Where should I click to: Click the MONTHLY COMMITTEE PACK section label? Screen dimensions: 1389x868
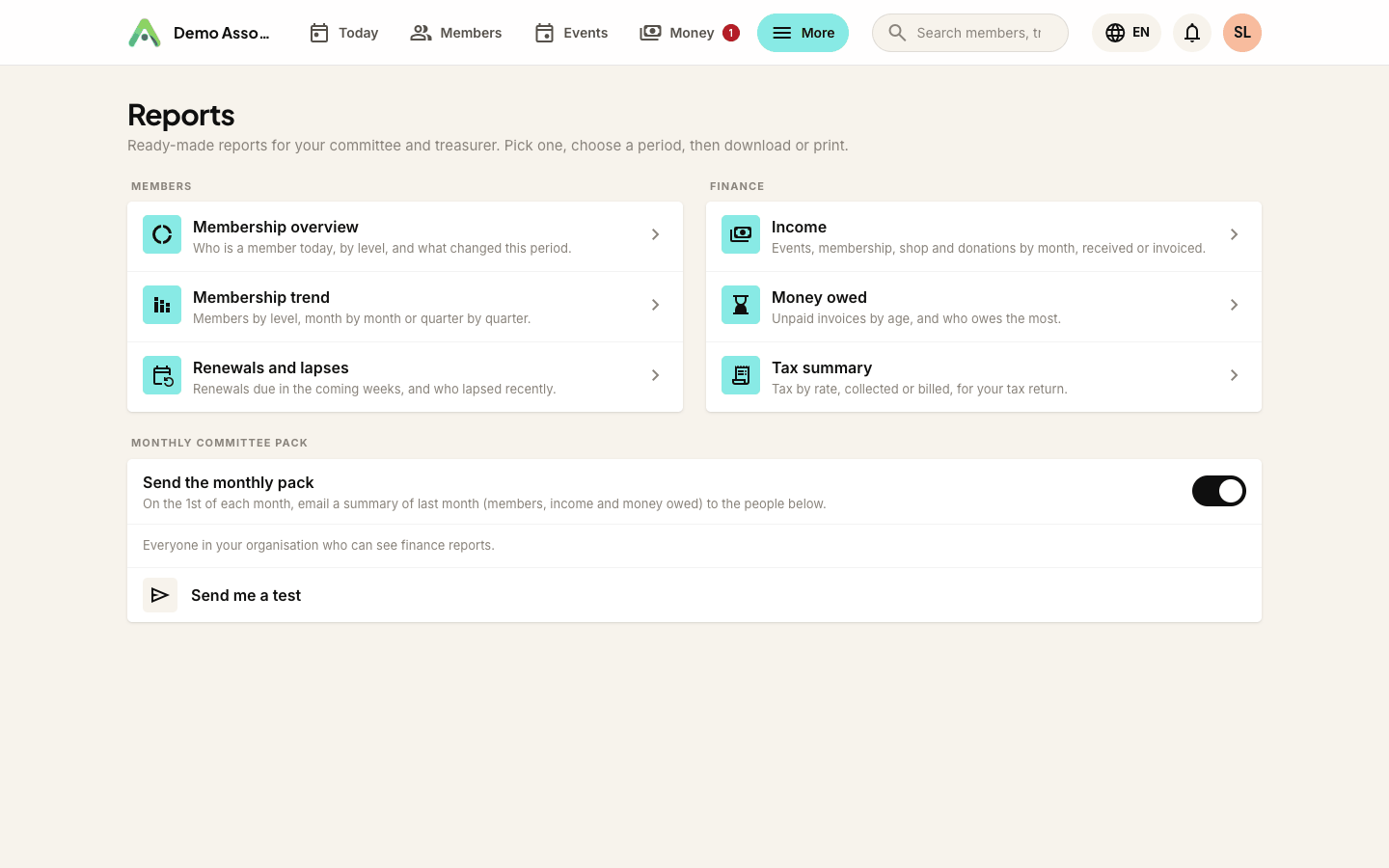point(220,443)
